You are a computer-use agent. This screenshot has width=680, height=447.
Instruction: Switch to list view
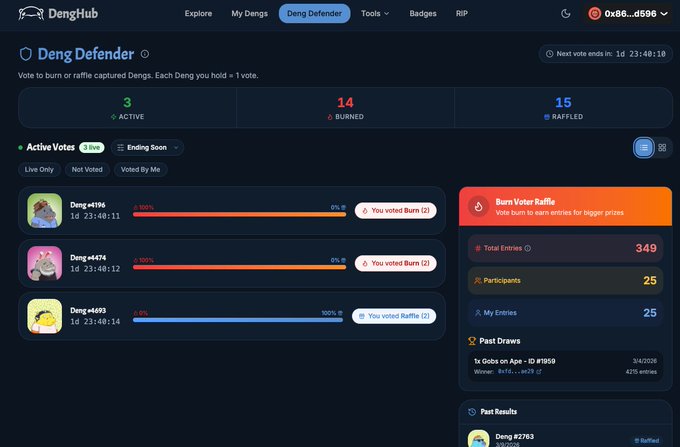point(644,148)
